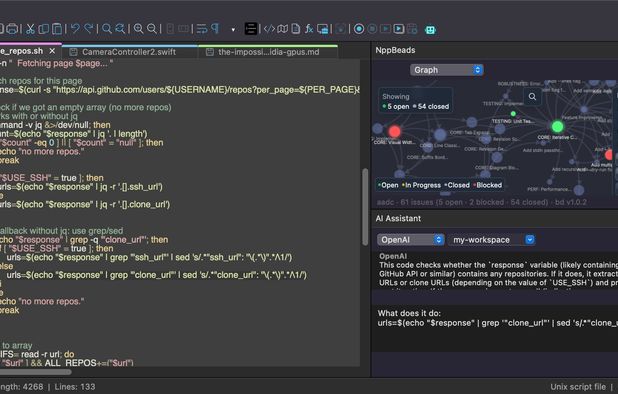This screenshot has height=394, width=618.
Task: Play back recorded macro
Action: [385, 29]
